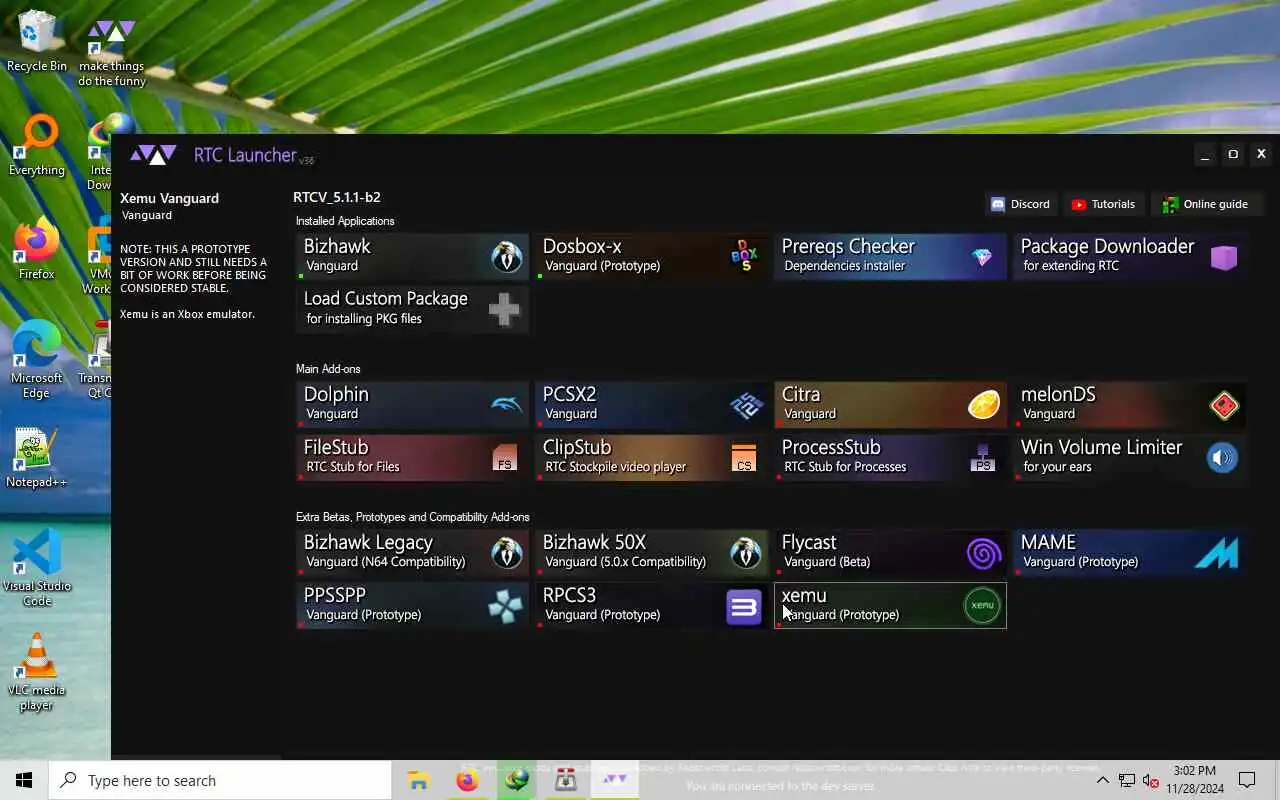This screenshot has height=800, width=1280.
Task: Click the Recycle Bin desktop icon
Action: click(37, 42)
